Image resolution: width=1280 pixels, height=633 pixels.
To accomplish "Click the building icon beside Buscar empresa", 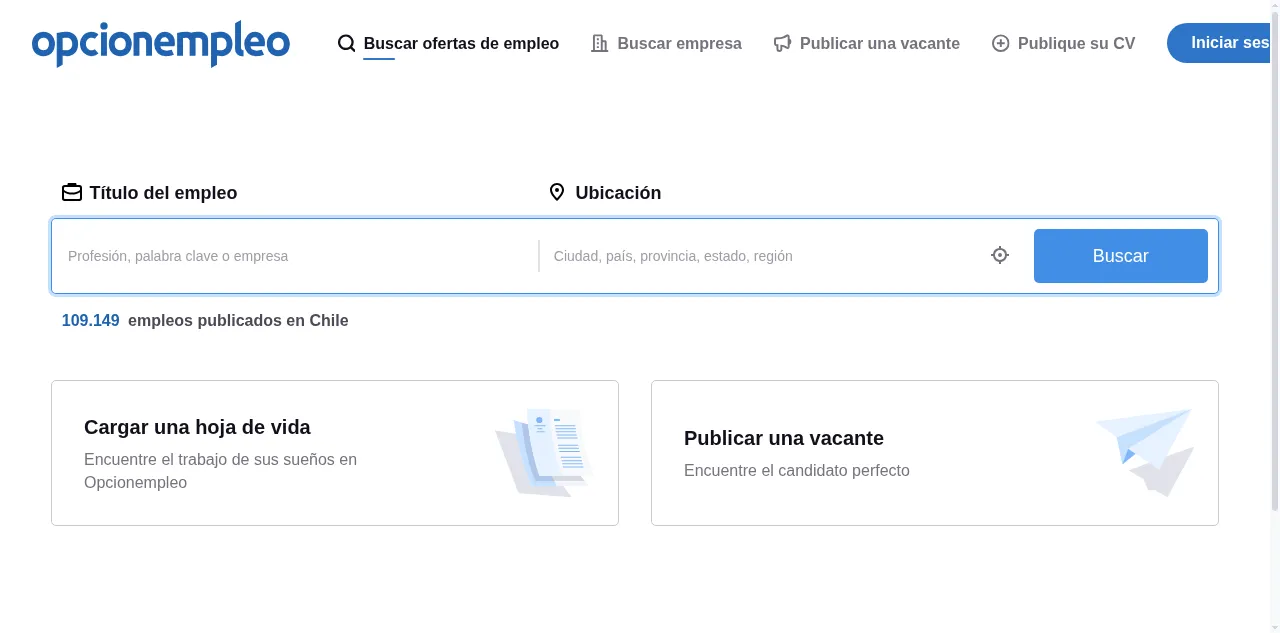I will (600, 43).
